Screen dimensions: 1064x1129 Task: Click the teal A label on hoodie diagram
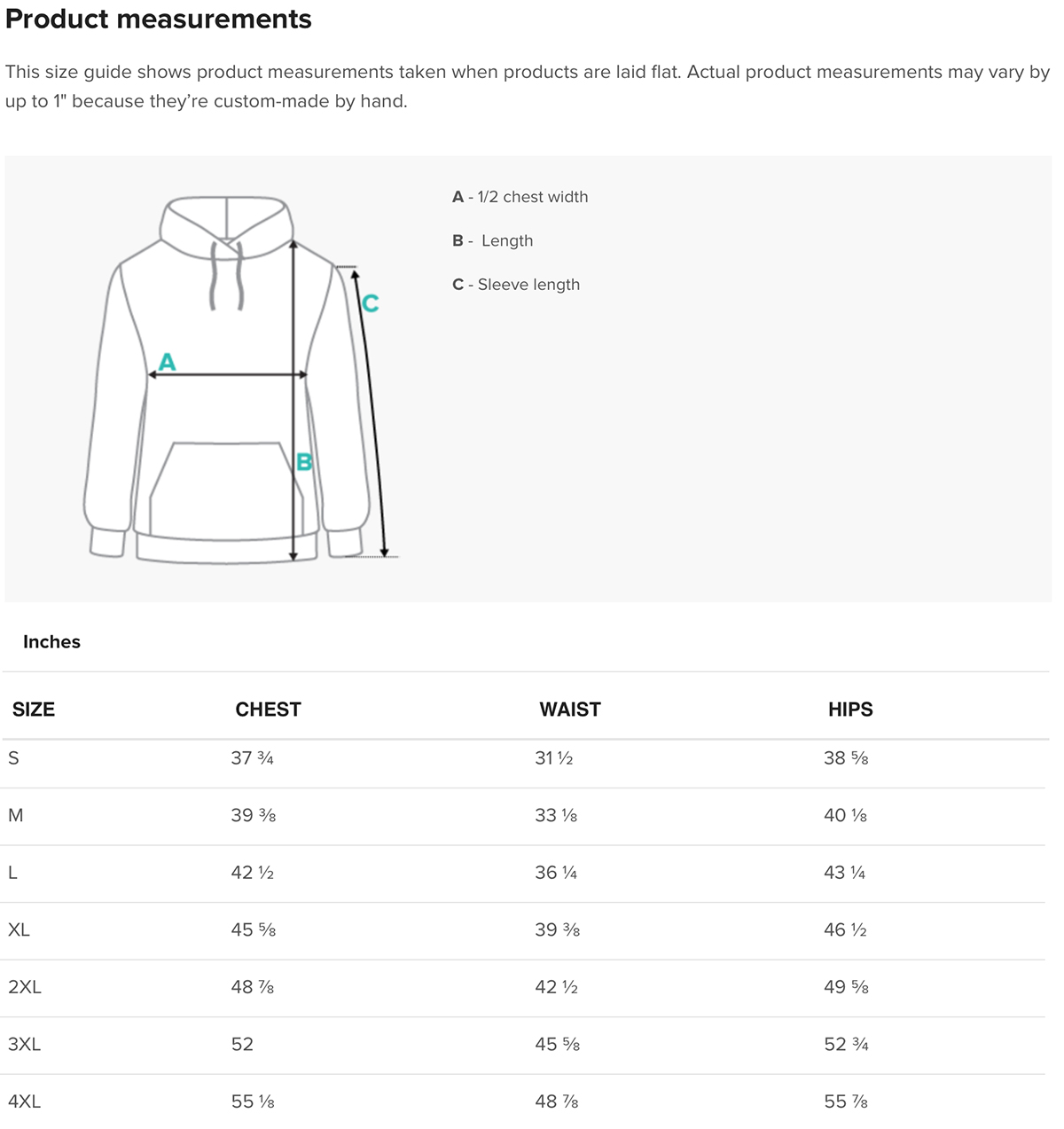(167, 362)
